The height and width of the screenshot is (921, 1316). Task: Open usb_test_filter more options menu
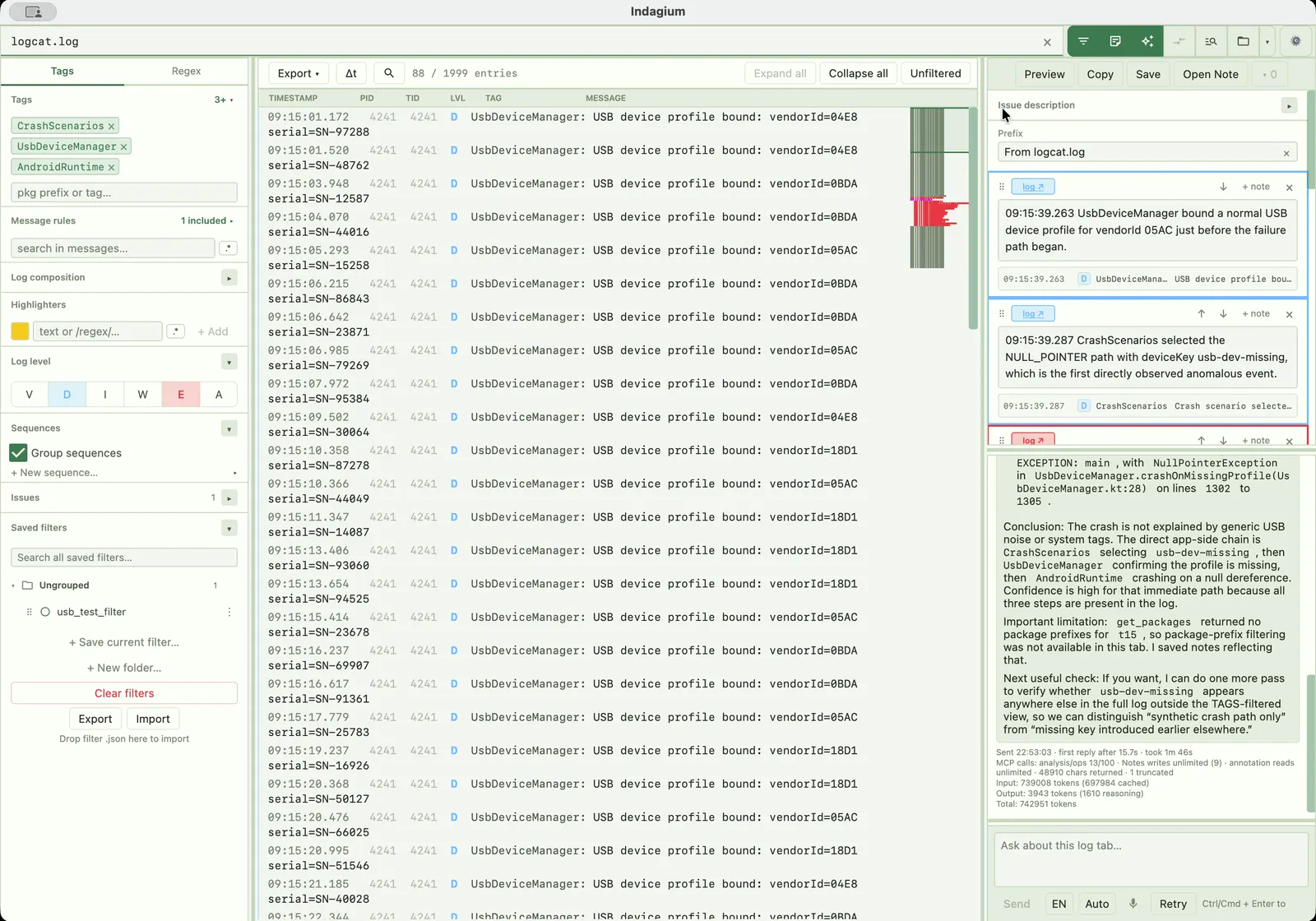pyautogui.click(x=229, y=612)
